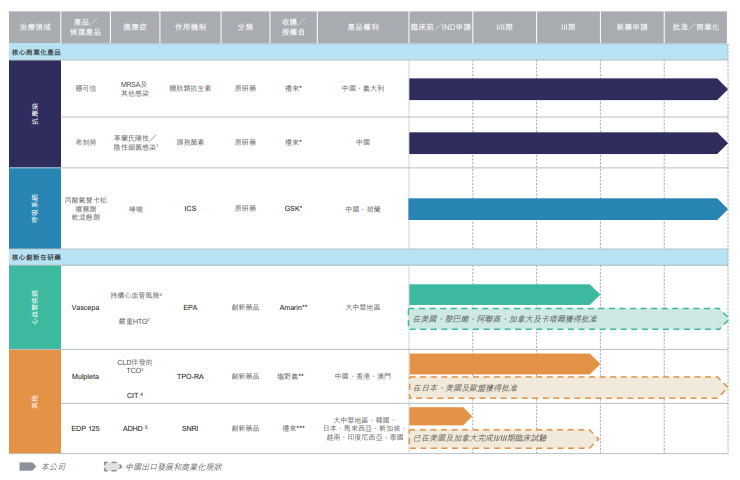Click the teal Vascepa progress arrow
The width and height of the screenshot is (740, 480).
click(503, 294)
